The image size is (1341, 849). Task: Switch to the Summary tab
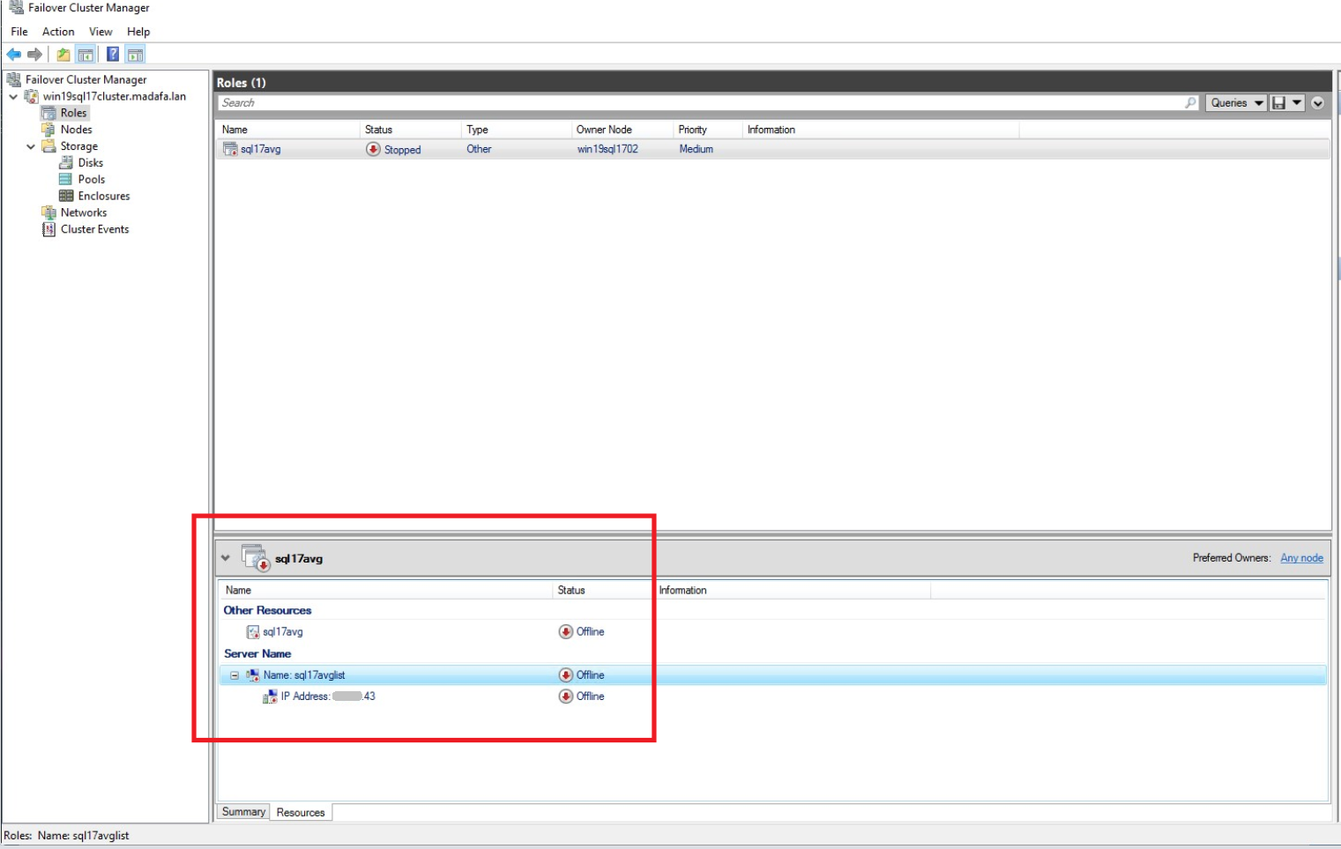[x=243, y=812]
